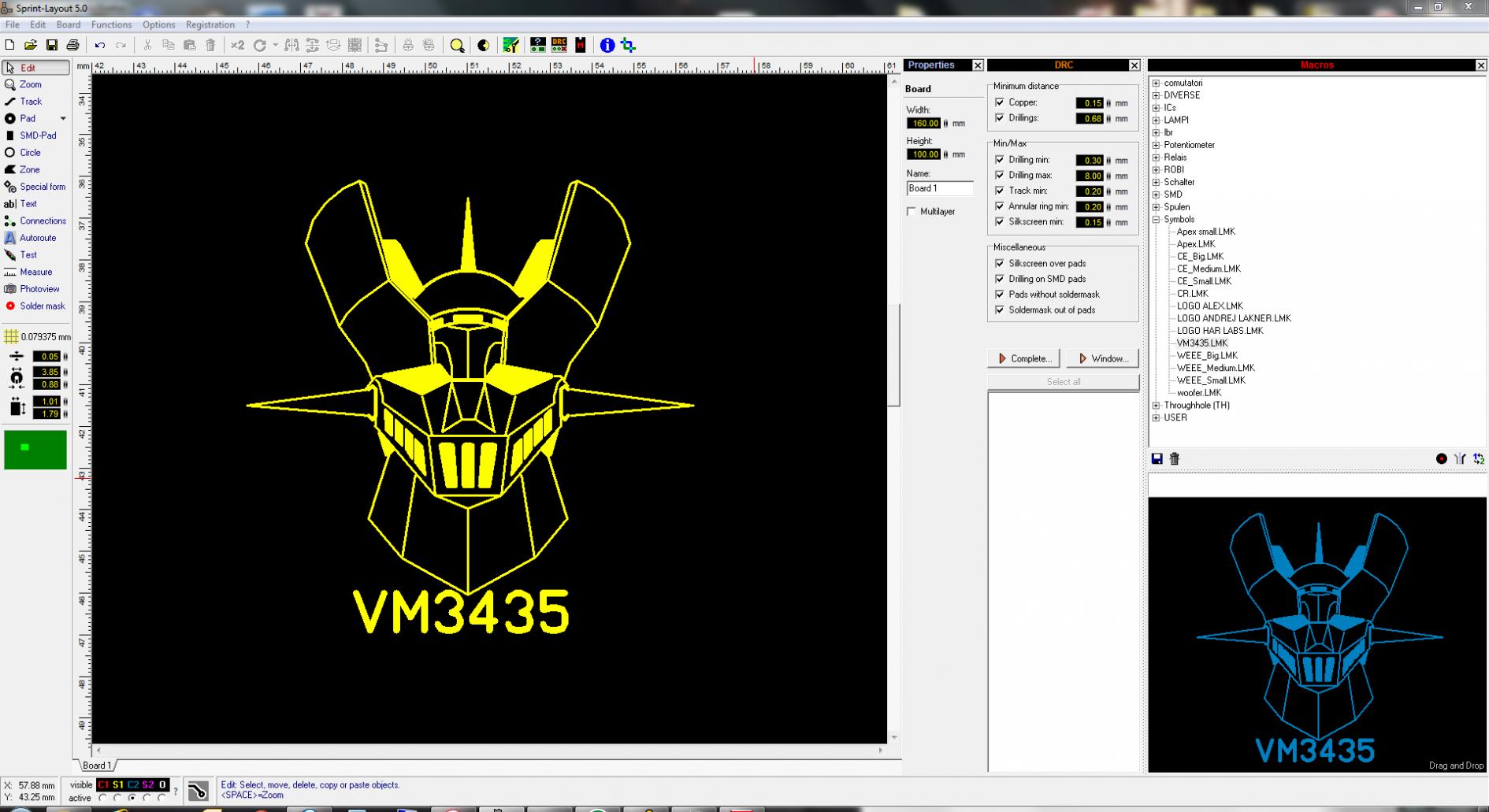This screenshot has height=812, width=1489.
Task: Click the x2 duplicate toolbar icon
Action: coord(237,45)
